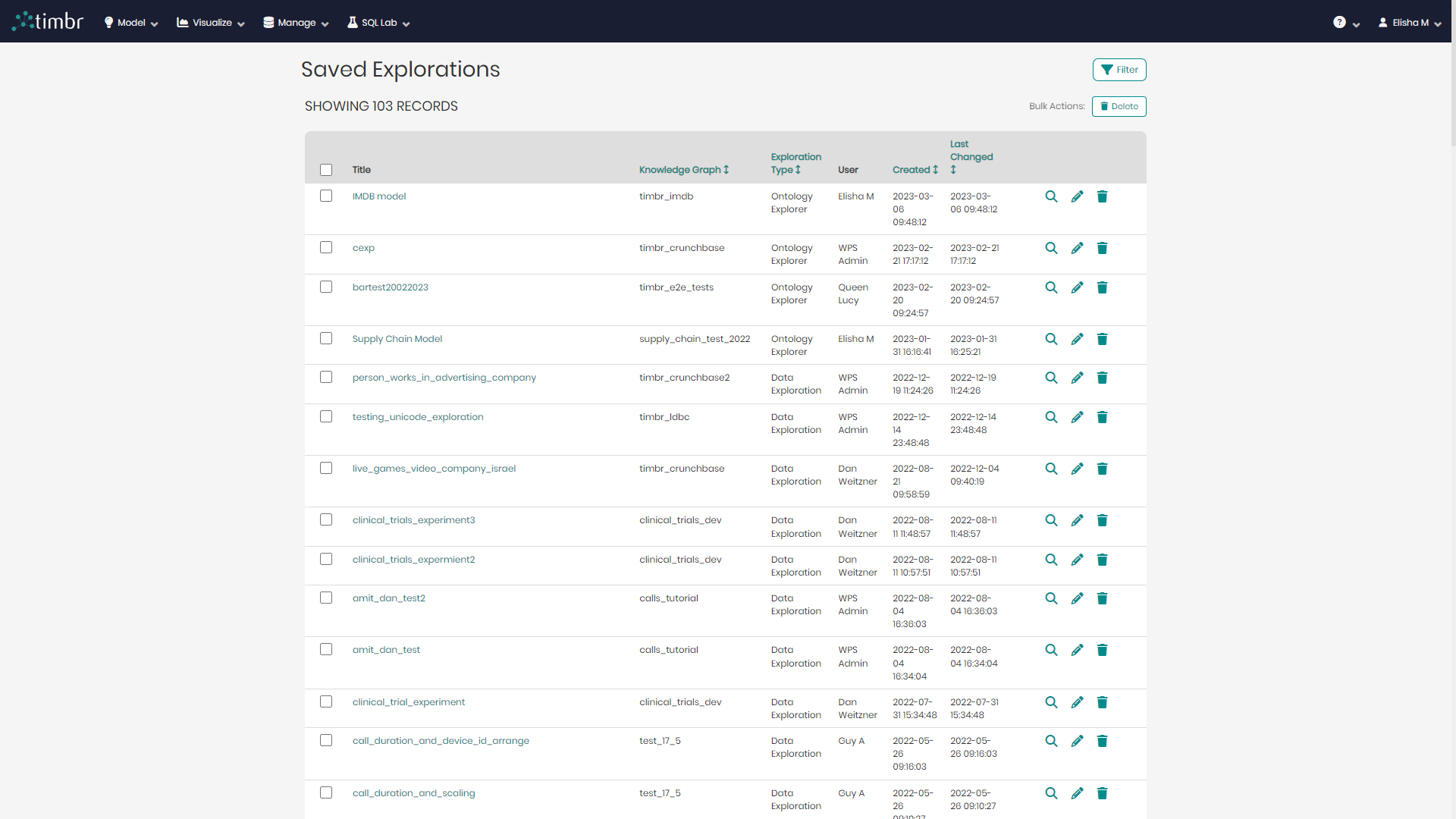Open the help question mark icon
This screenshot has width=1456, height=819.
1340,23
